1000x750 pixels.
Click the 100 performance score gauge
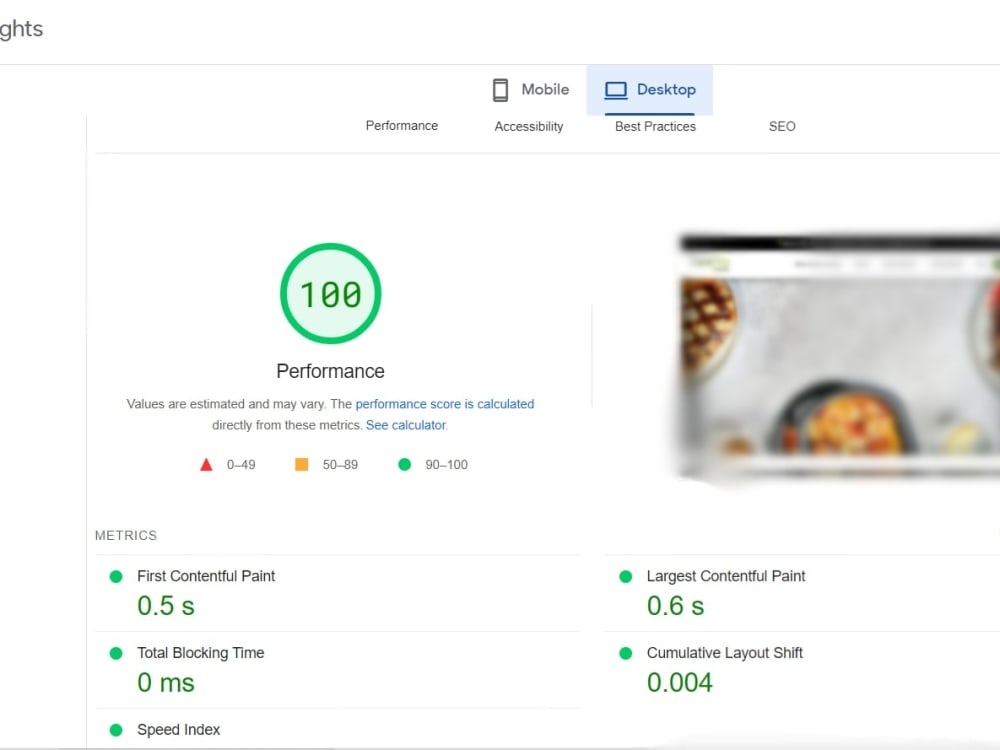click(330, 293)
